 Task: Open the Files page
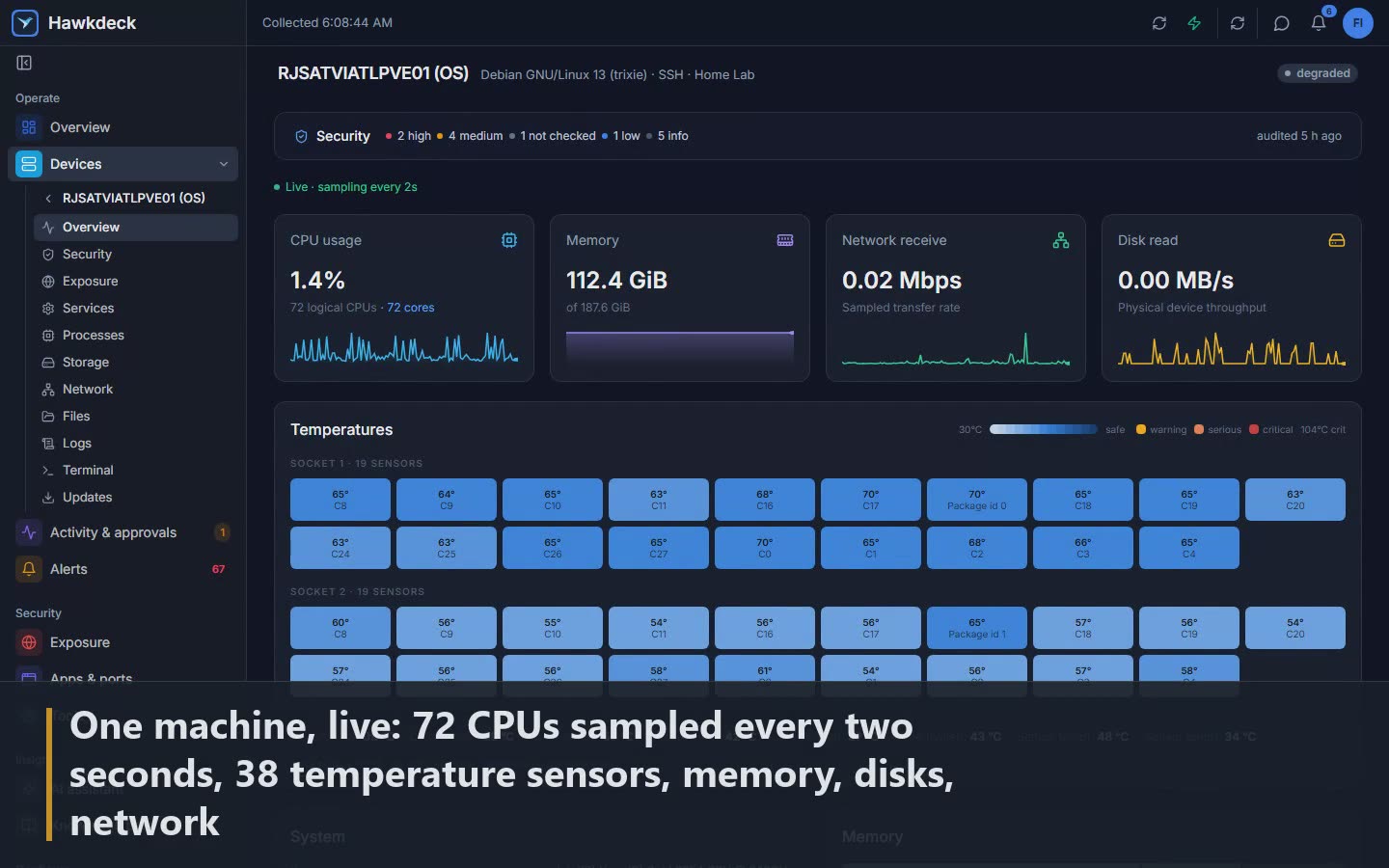tap(136, 416)
